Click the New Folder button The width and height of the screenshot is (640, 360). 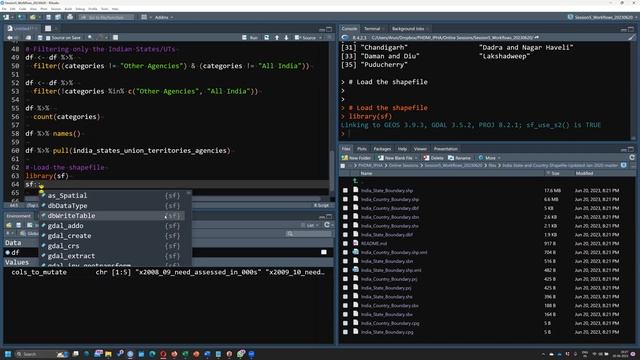[356, 158]
